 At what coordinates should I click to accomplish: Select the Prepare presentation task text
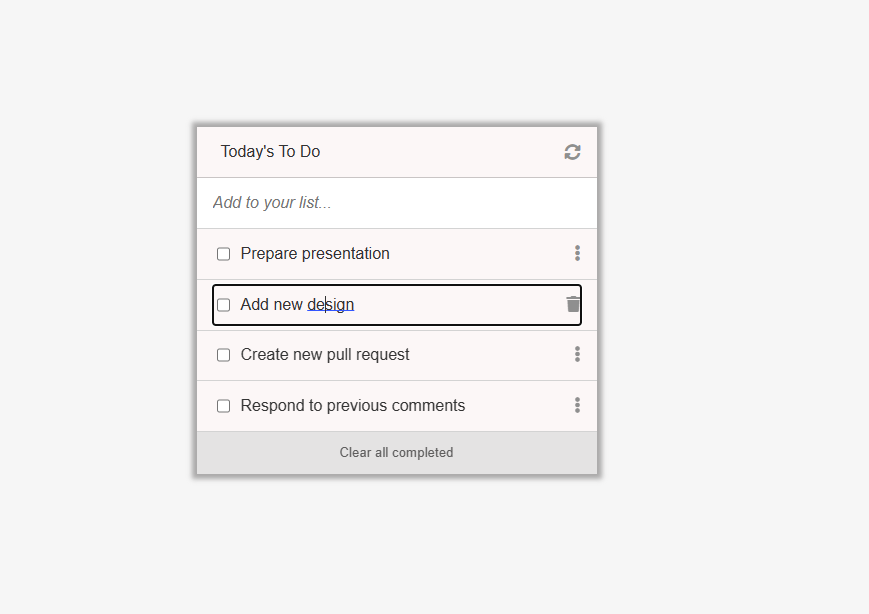click(x=315, y=254)
